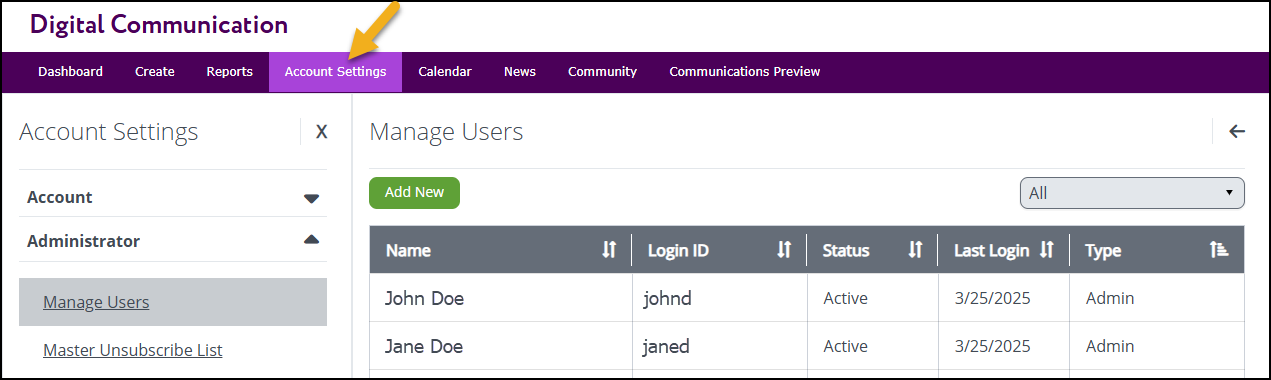1271x380 pixels.
Task: Open the Master Unsubscribe List link
Action: [133, 350]
